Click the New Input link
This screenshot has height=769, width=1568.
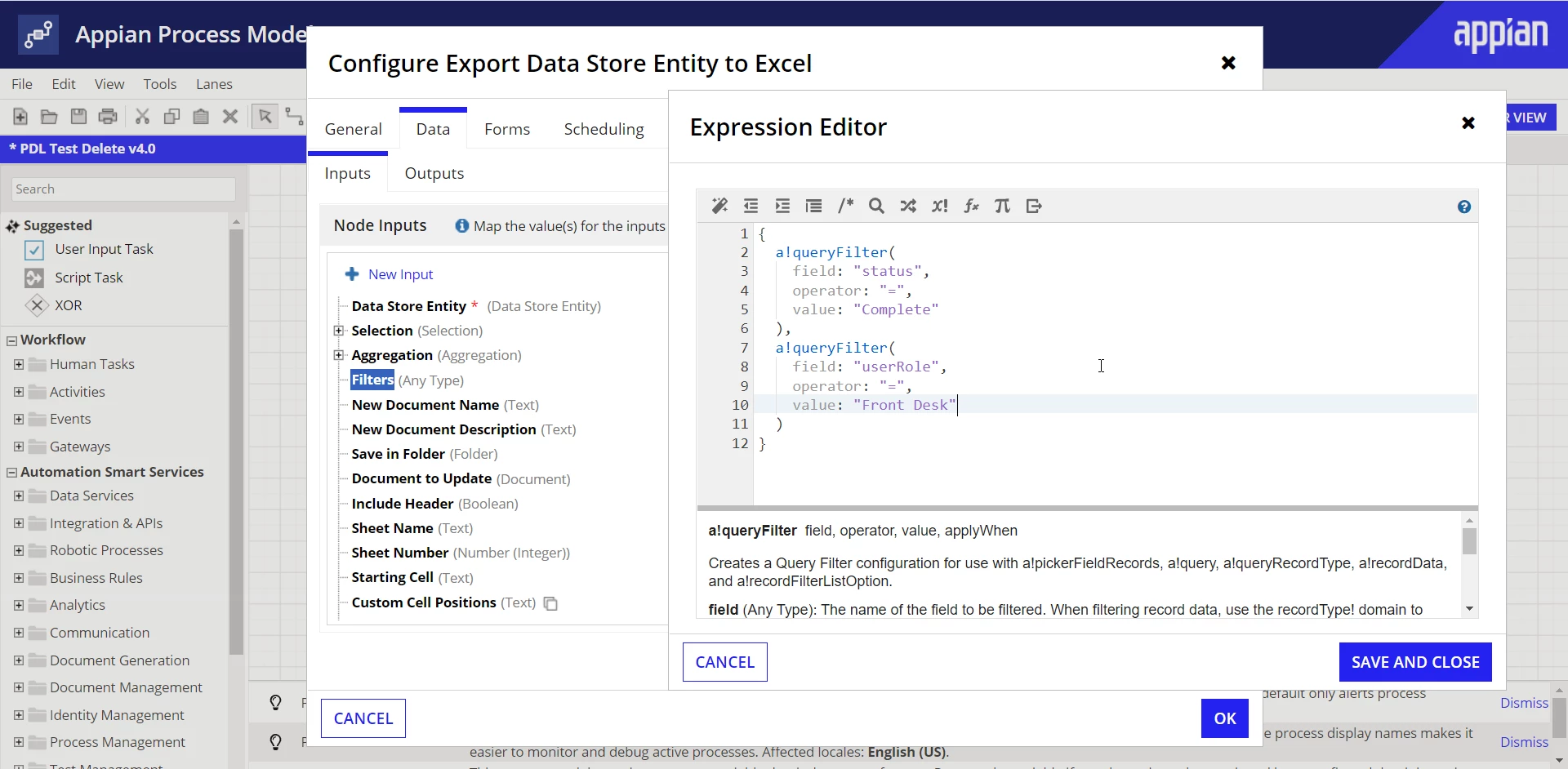400,274
